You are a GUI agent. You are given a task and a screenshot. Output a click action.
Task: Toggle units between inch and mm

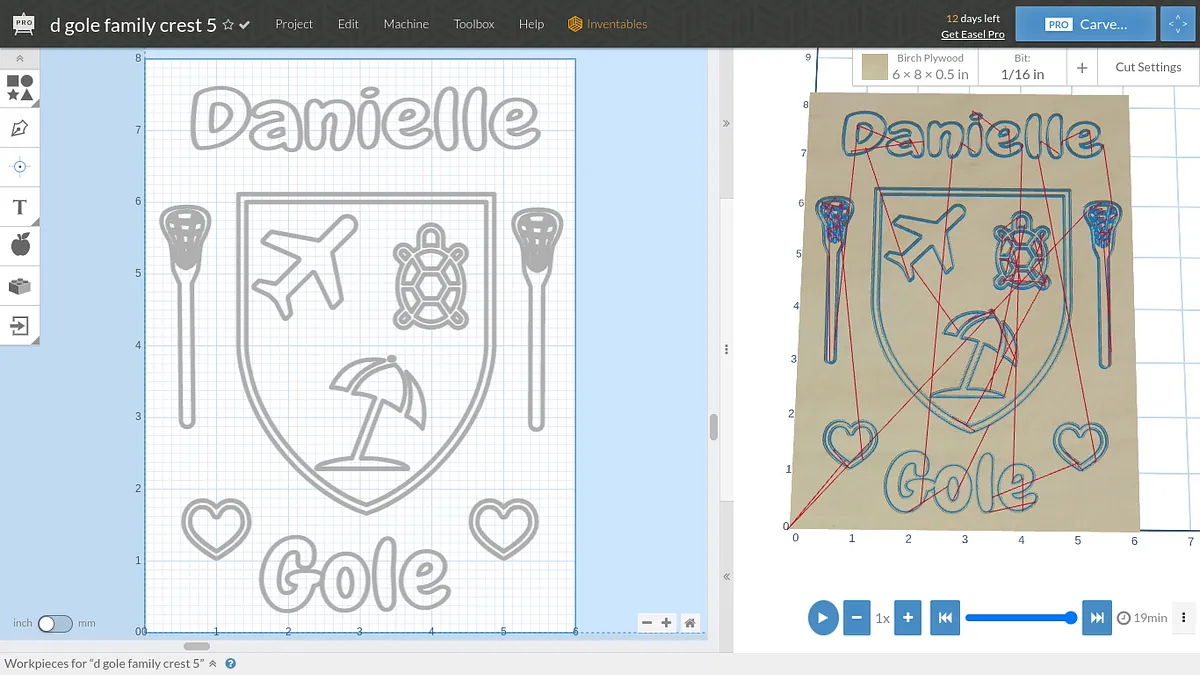click(x=55, y=623)
